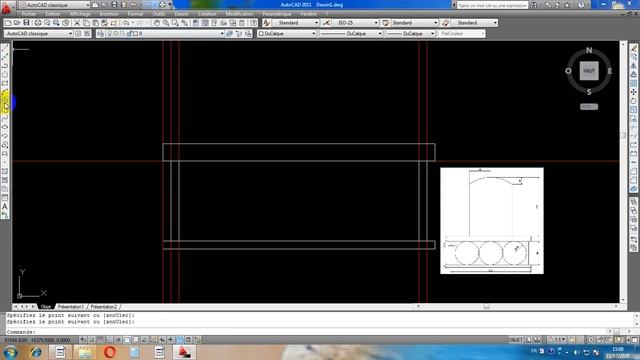Viewport: 640px width, 360px height.
Task: Click the Plot printer icon
Action: pyautogui.click(x=38, y=23)
